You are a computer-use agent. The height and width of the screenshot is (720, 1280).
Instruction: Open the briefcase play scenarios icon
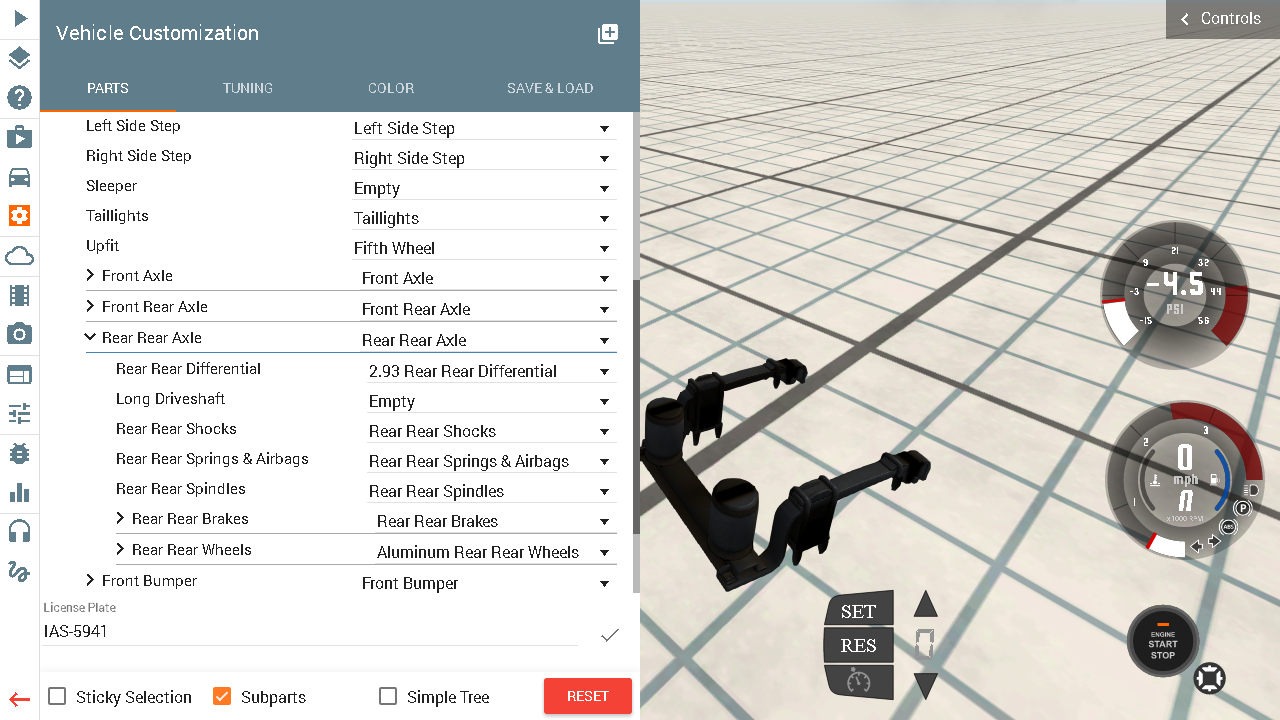tap(19, 136)
